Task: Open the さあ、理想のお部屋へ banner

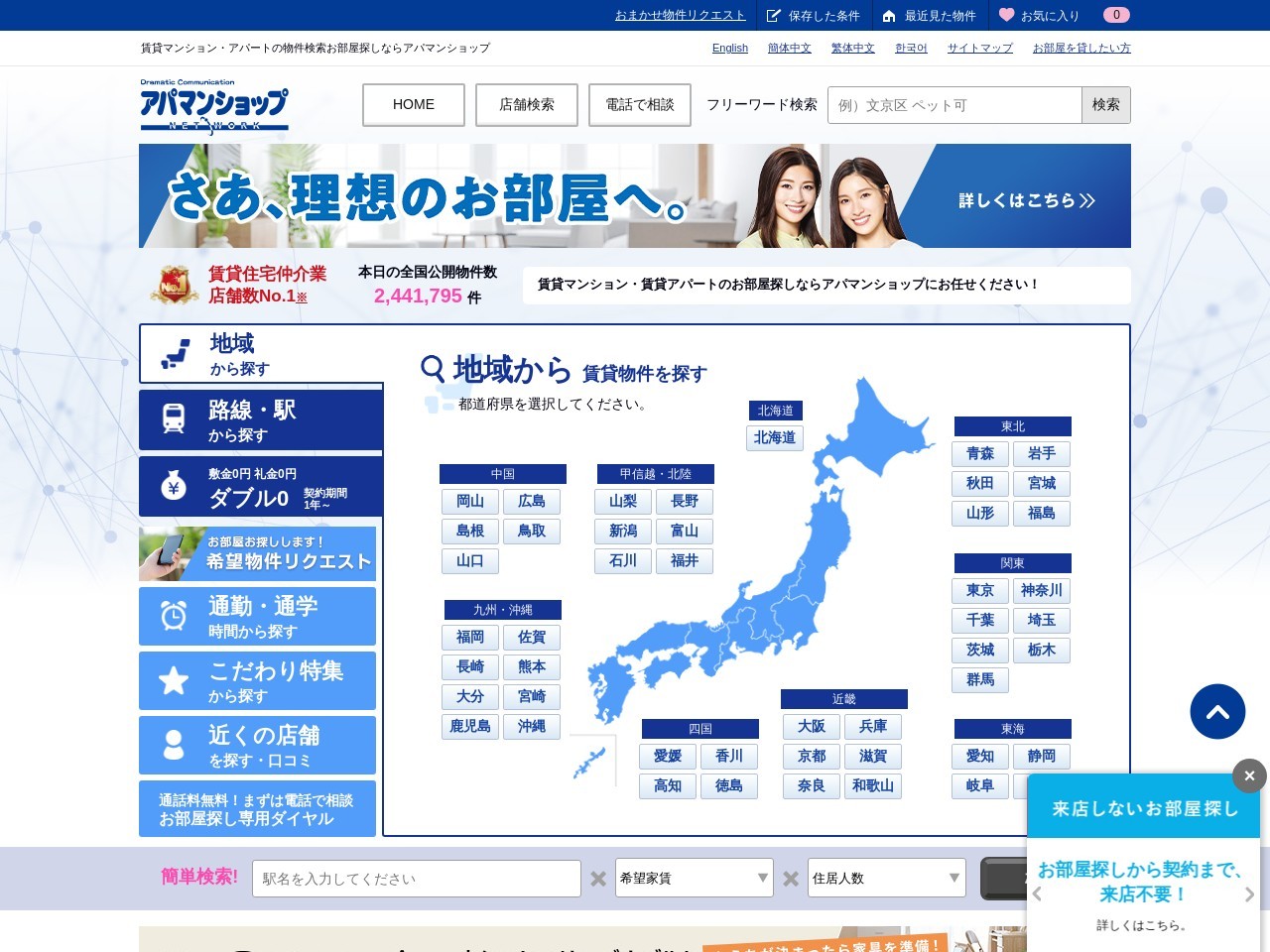Action: [635, 196]
